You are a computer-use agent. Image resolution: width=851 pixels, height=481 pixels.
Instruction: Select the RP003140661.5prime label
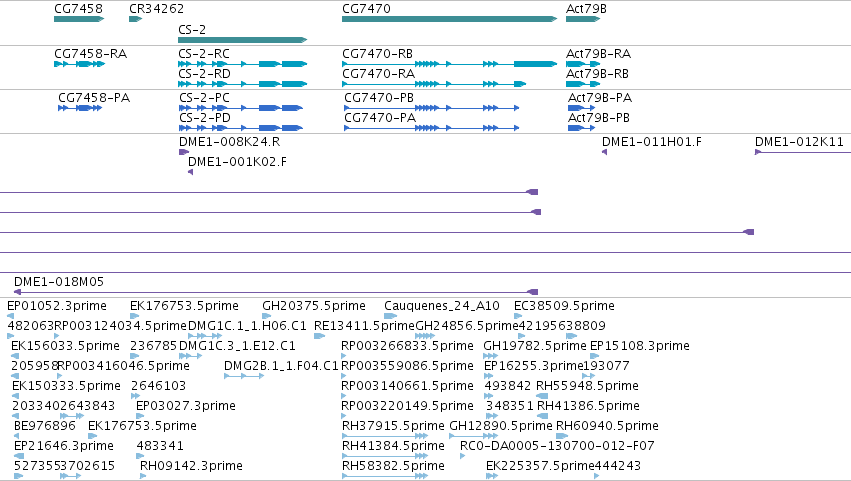tap(407, 386)
